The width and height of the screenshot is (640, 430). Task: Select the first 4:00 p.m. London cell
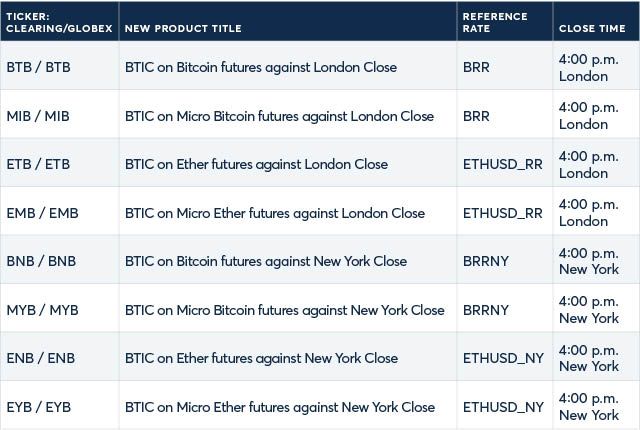click(589, 68)
